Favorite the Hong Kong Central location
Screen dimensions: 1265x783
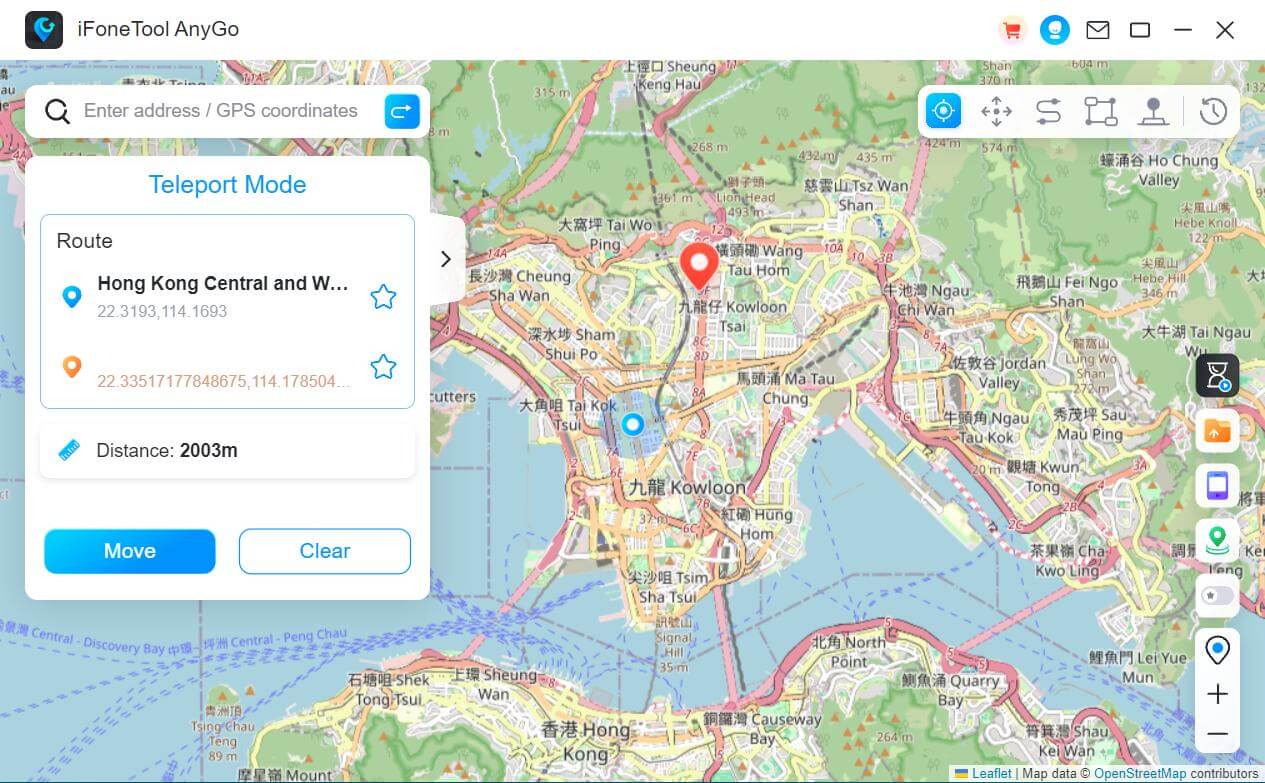click(383, 297)
